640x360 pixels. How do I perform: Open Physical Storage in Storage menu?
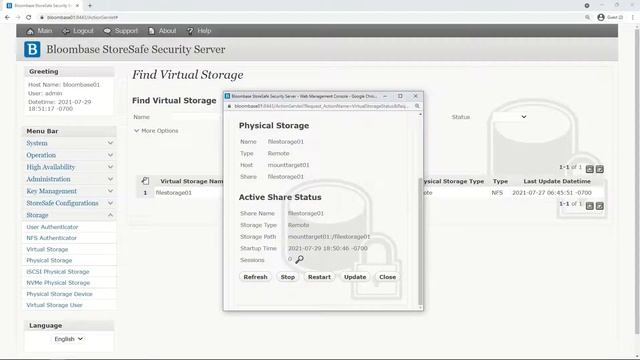[49, 260]
